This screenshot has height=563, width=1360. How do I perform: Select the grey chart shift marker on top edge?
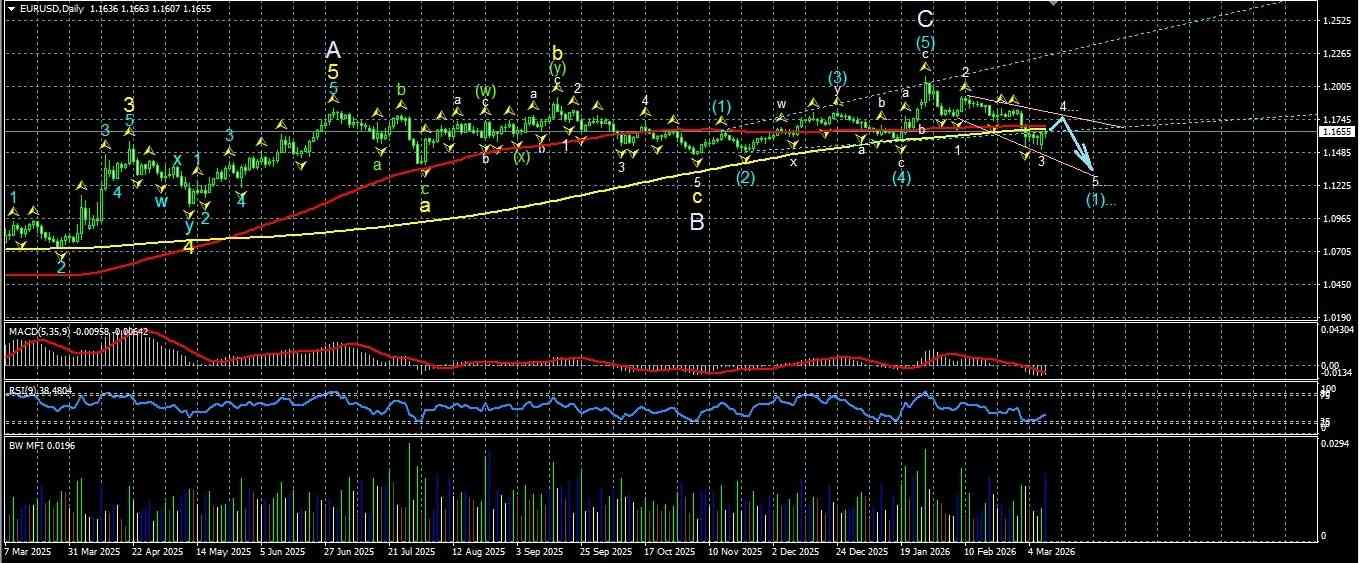pos(1051,4)
